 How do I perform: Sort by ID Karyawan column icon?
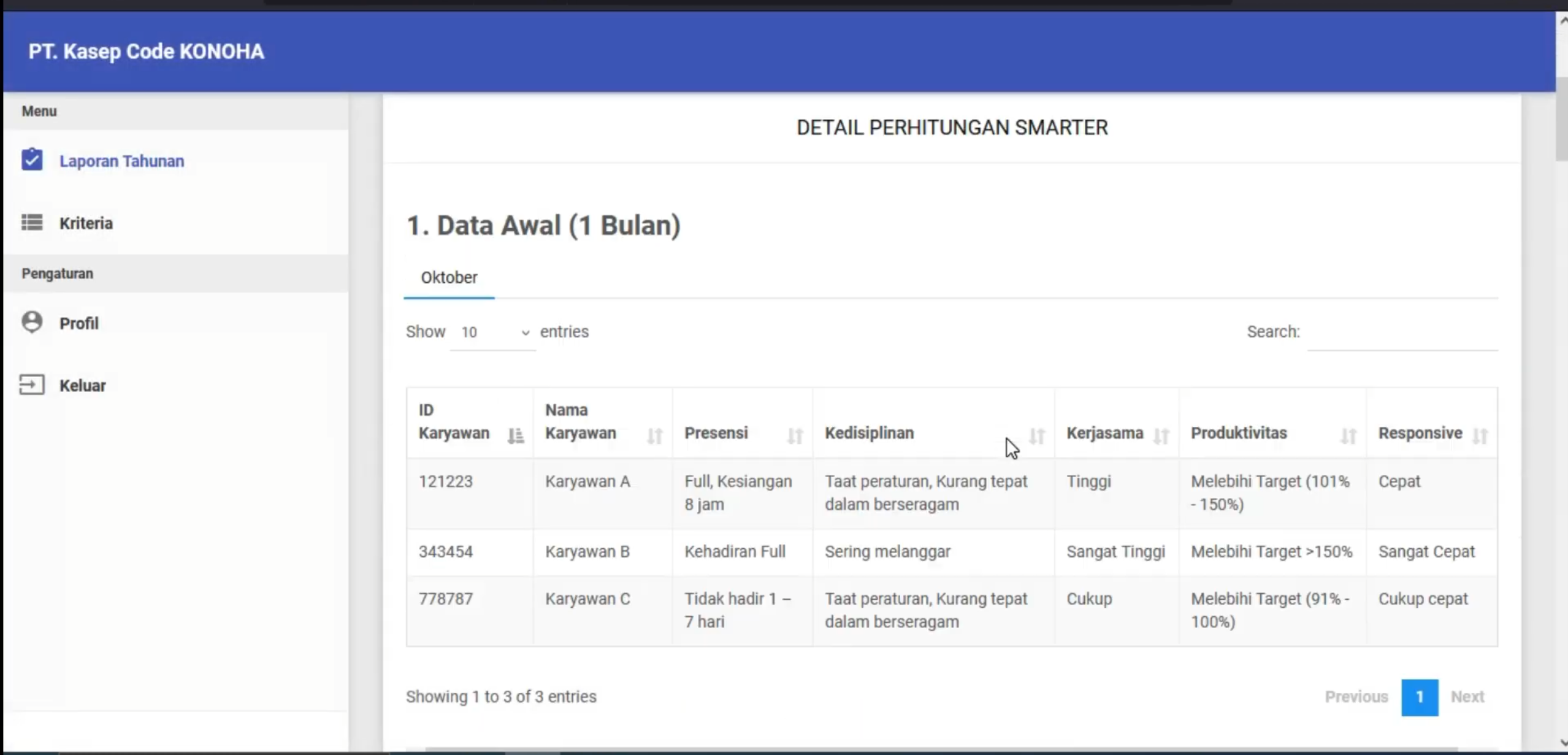pyautogui.click(x=516, y=435)
